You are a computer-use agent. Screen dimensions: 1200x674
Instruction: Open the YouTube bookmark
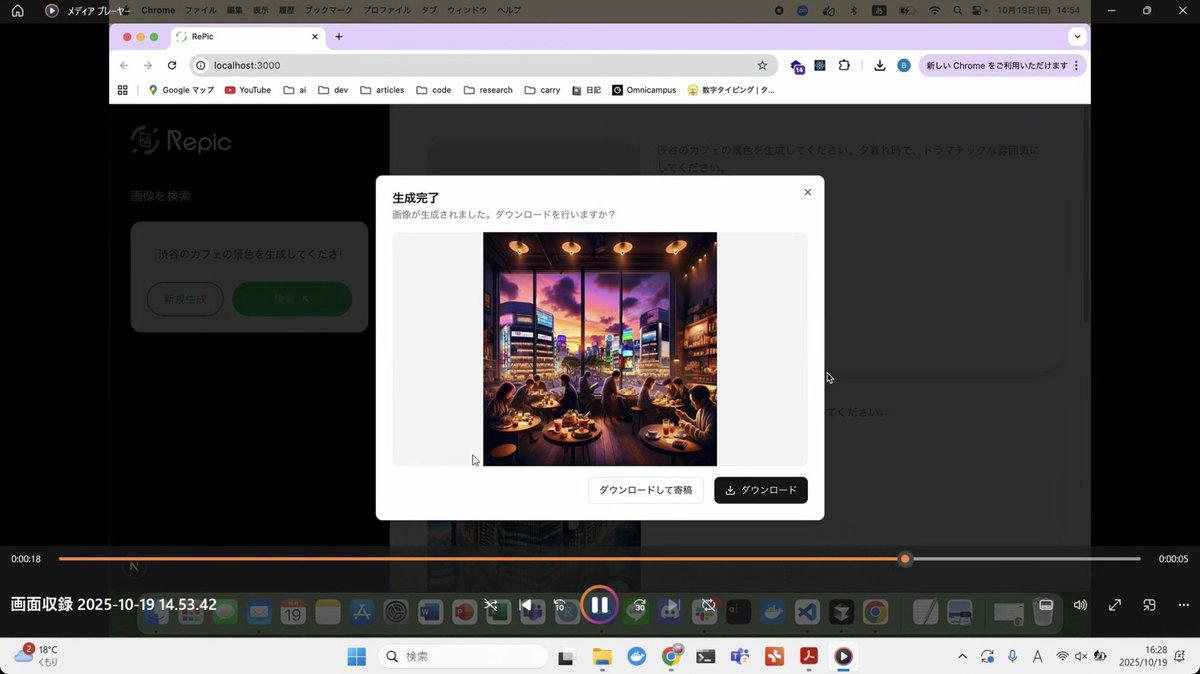click(248, 90)
